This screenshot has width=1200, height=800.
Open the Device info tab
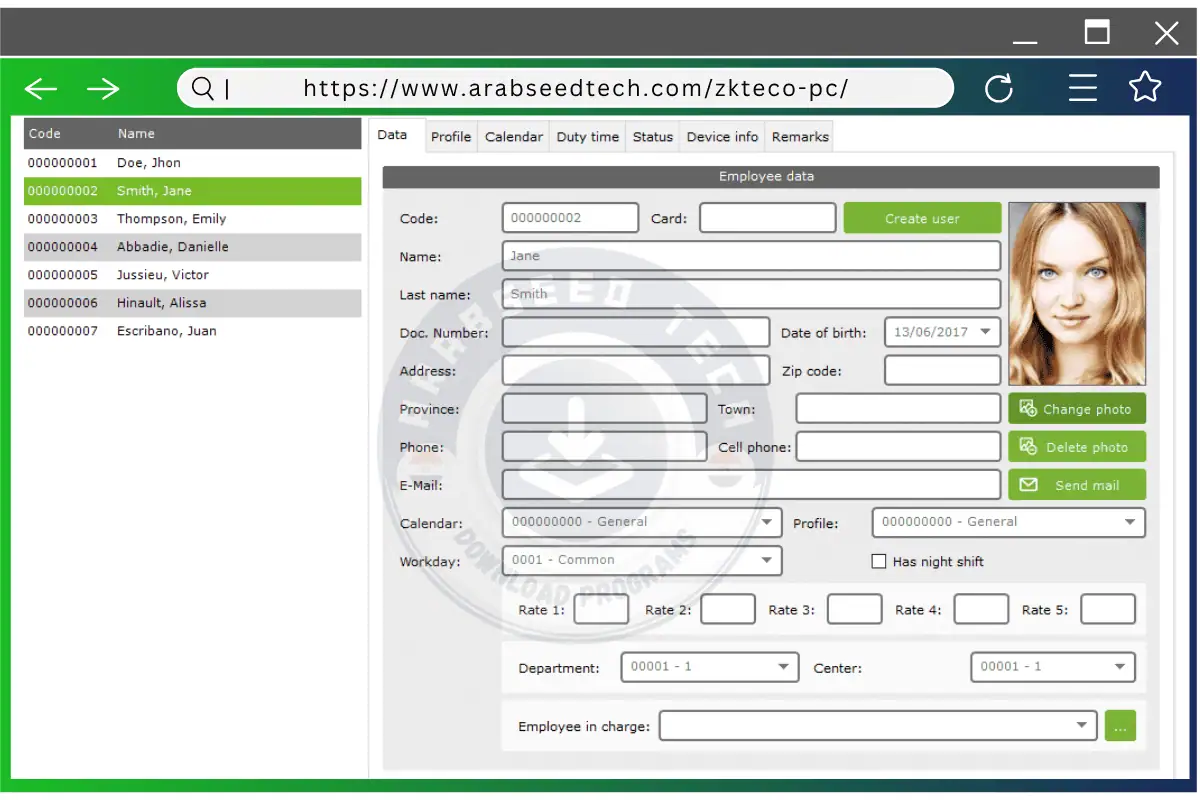[x=722, y=137]
